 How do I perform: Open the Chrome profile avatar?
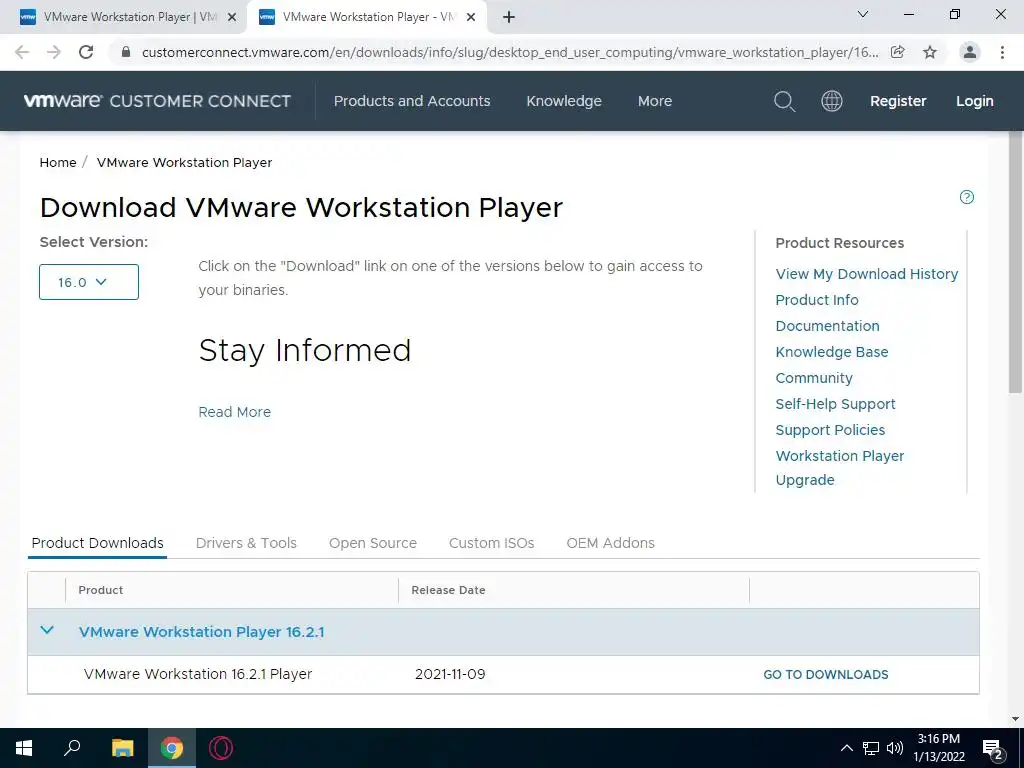(970, 52)
